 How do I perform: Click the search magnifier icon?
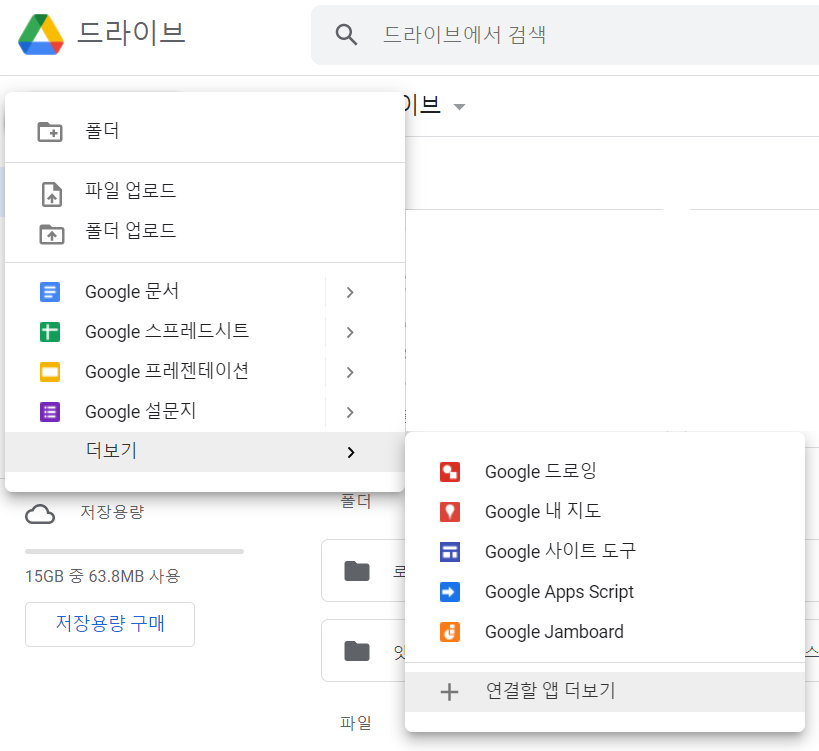(346, 34)
